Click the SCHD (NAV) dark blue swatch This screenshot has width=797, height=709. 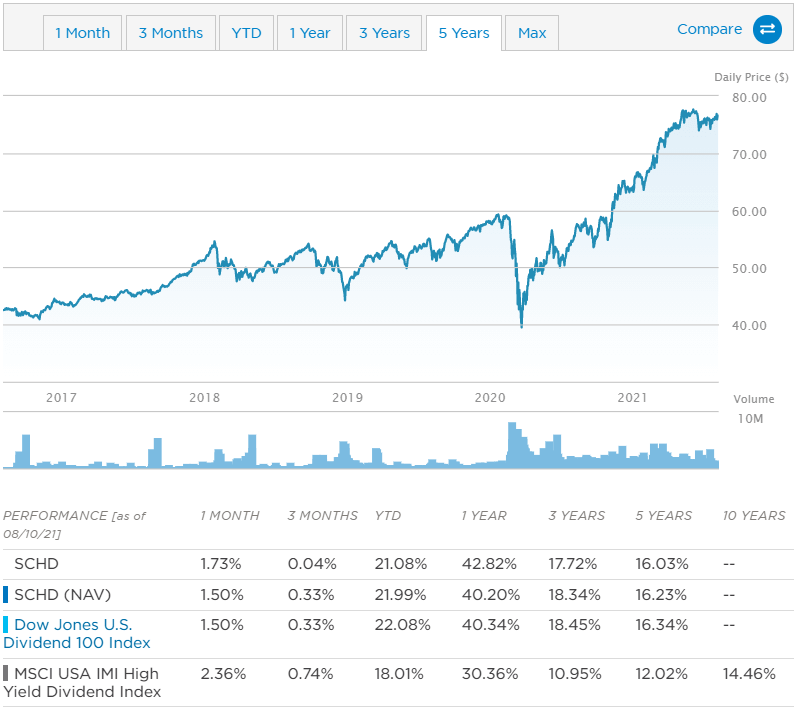point(6,594)
